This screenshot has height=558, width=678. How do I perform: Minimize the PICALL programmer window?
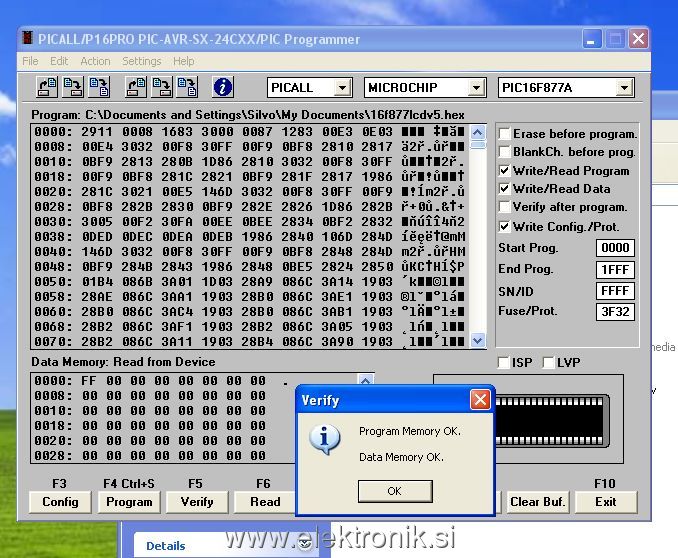[592, 39]
